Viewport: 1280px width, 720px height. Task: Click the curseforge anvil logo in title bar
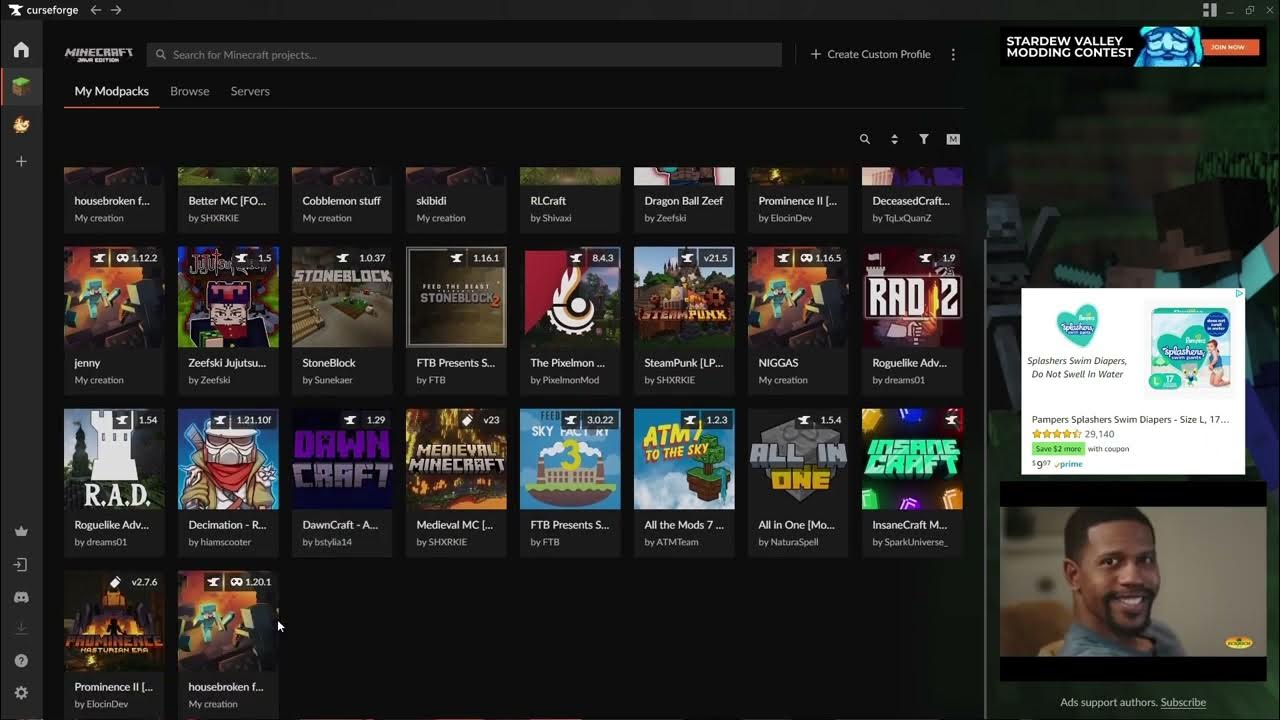(x=15, y=10)
